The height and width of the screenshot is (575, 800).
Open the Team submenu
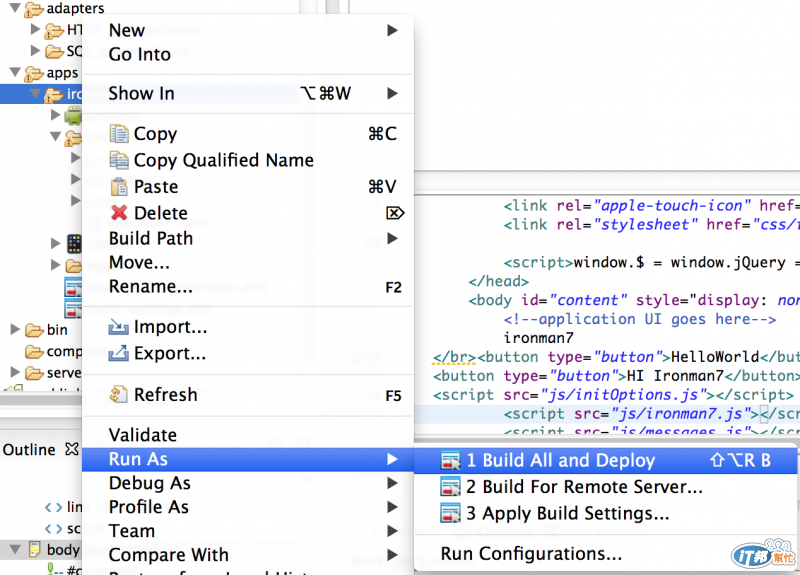click(x=247, y=531)
